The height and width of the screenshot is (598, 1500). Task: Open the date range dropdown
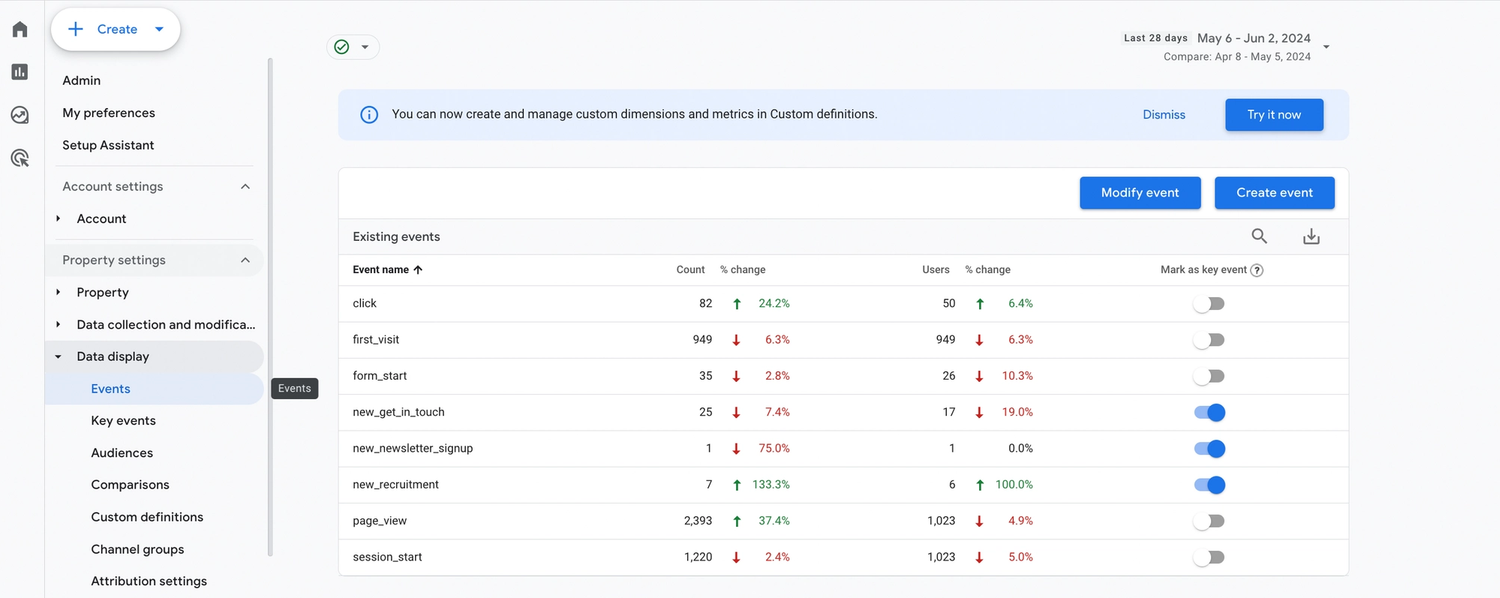(x=1326, y=46)
